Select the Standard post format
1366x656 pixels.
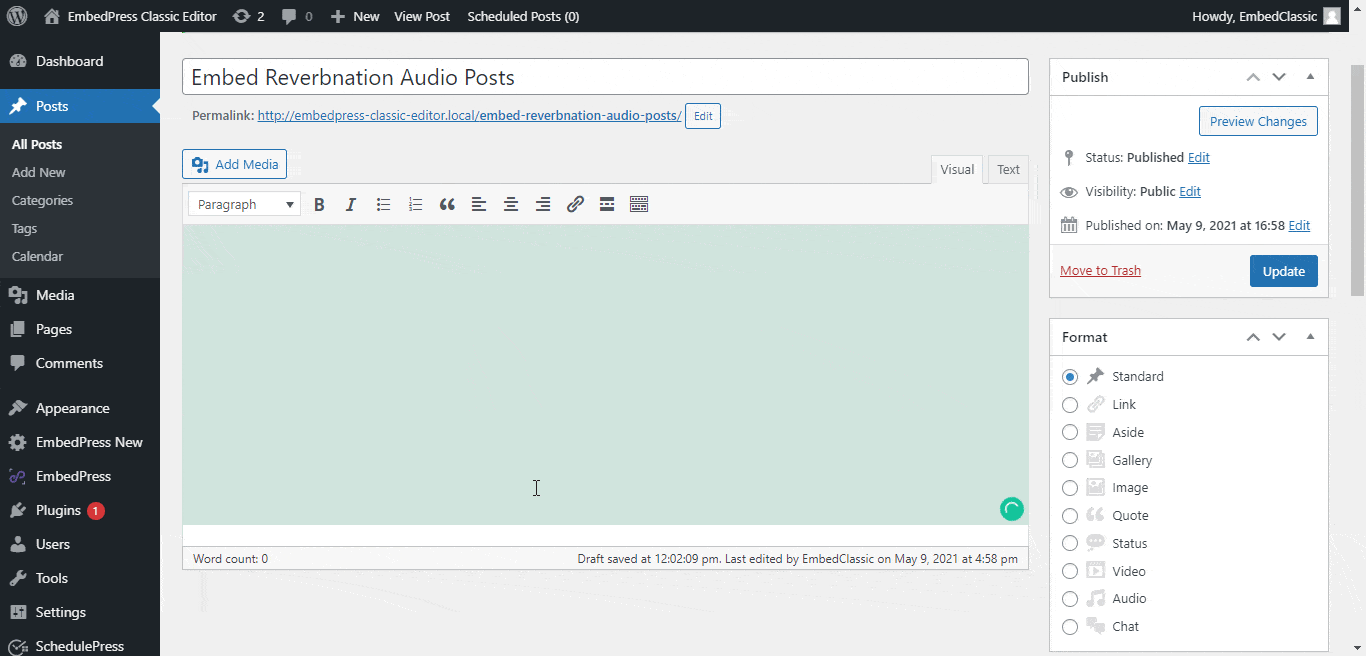[x=1070, y=377]
